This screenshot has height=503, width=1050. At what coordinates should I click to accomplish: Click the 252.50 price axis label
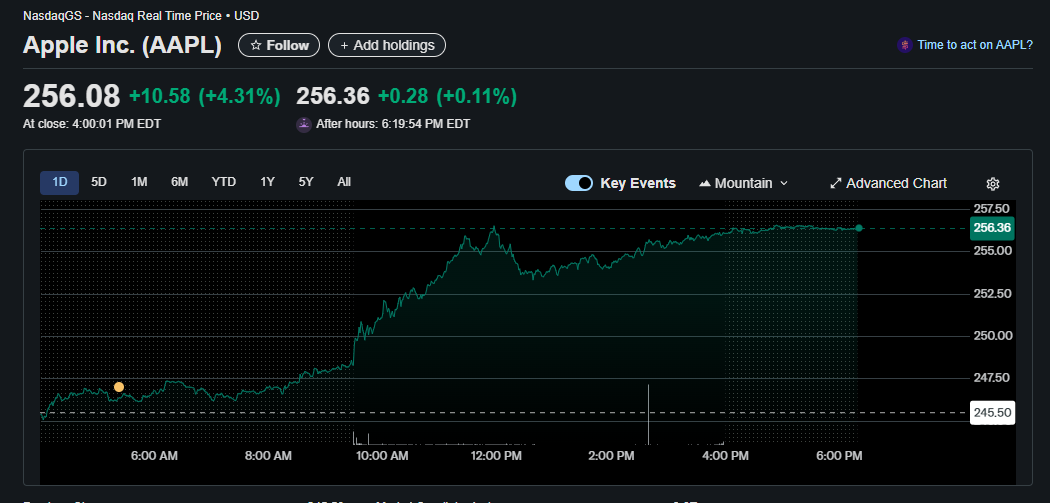pyautogui.click(x=992, y=293)
